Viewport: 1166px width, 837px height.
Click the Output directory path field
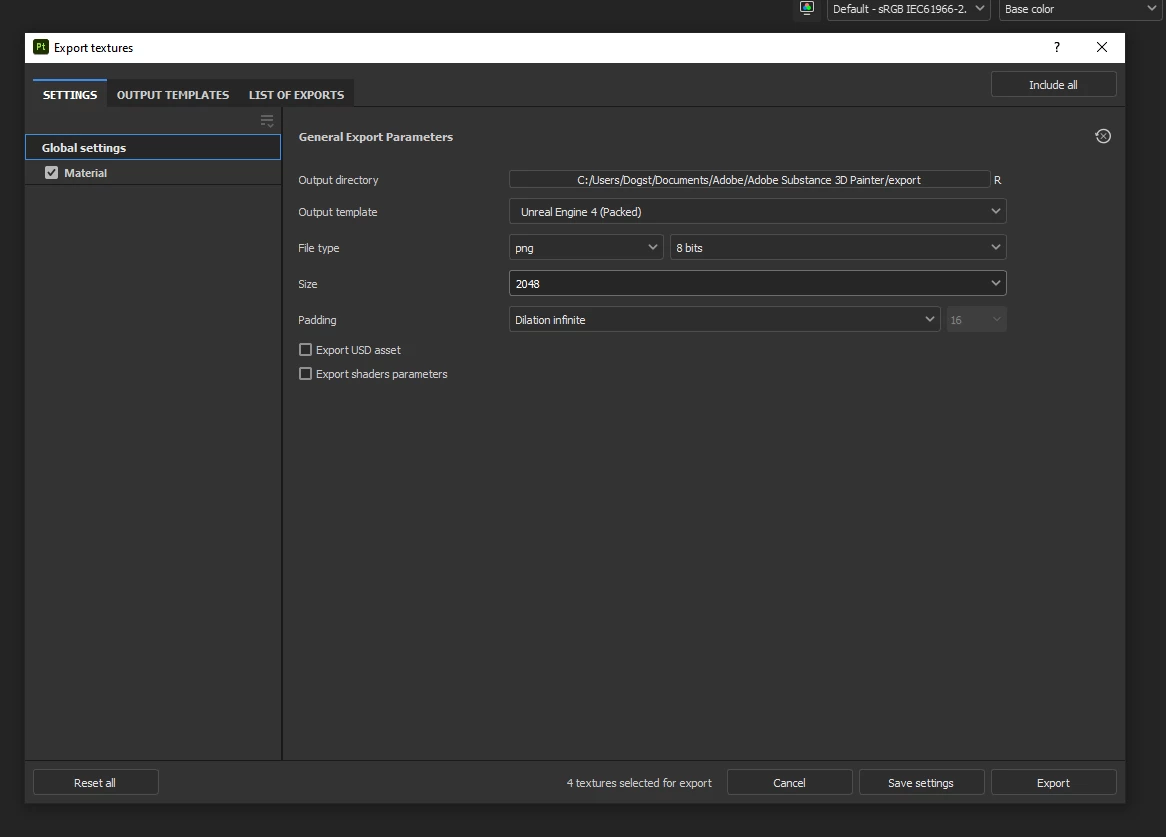click(749, 180)
